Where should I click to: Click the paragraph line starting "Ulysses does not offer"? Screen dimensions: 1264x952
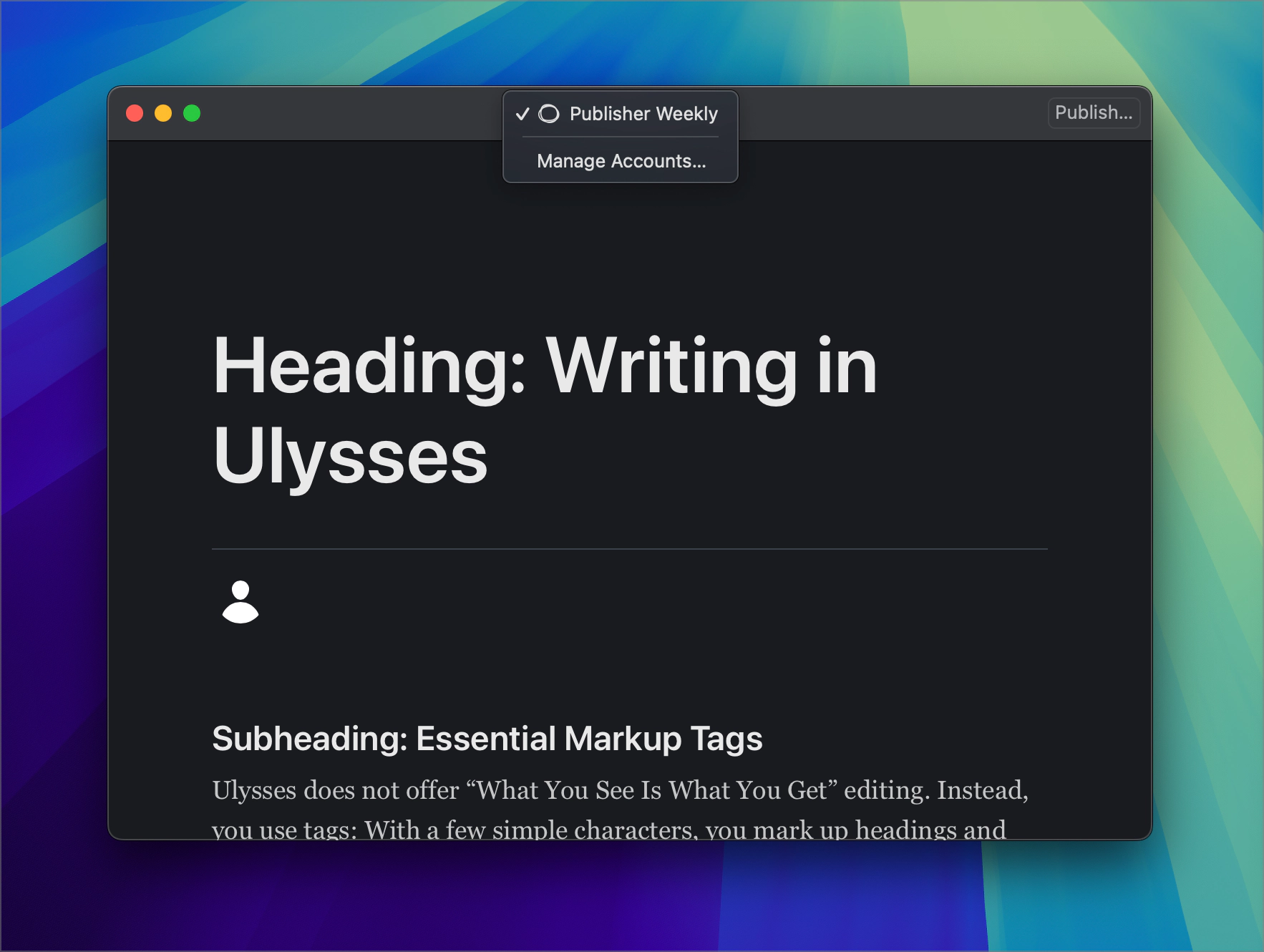click(620, 790)
